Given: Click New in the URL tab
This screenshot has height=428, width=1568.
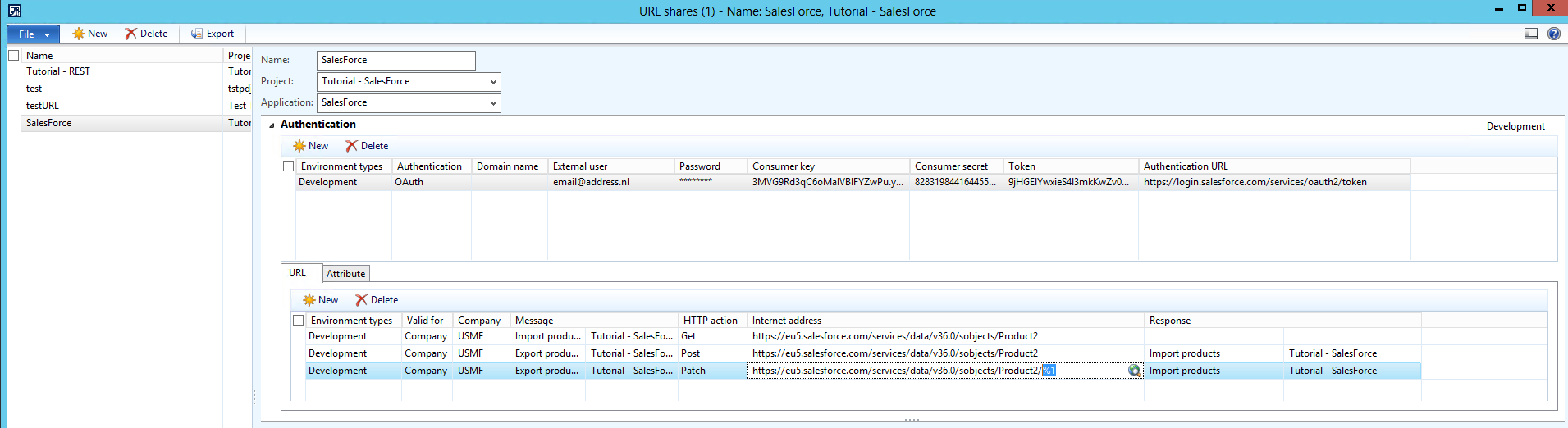Looking at the screenshot, I should [320, 300].
